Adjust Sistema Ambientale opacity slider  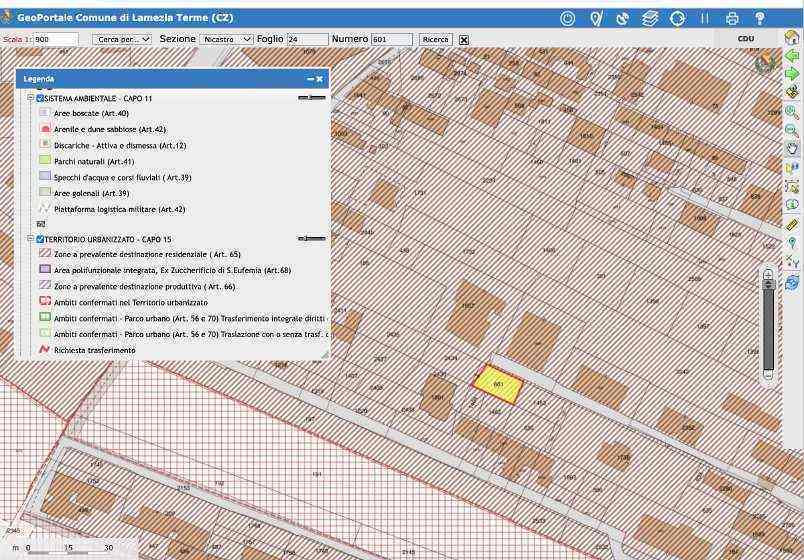click(x=312, y=98)
